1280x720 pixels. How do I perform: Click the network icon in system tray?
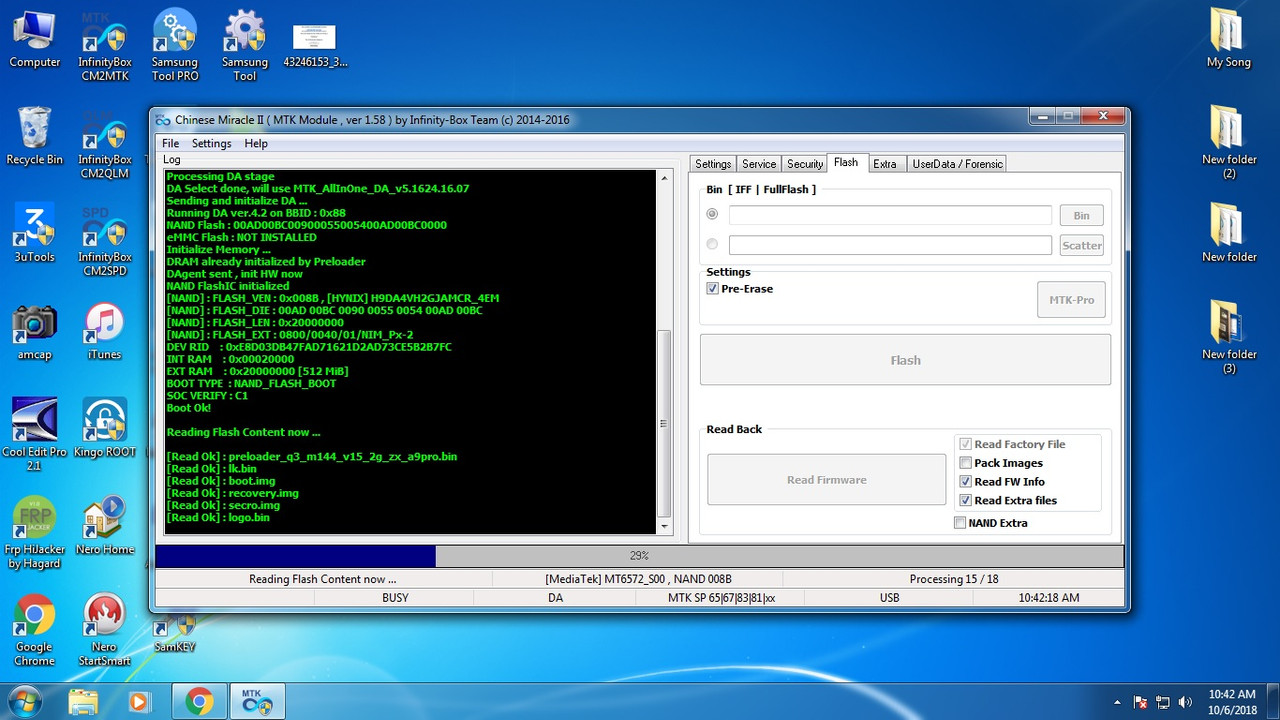[1164, 702]
